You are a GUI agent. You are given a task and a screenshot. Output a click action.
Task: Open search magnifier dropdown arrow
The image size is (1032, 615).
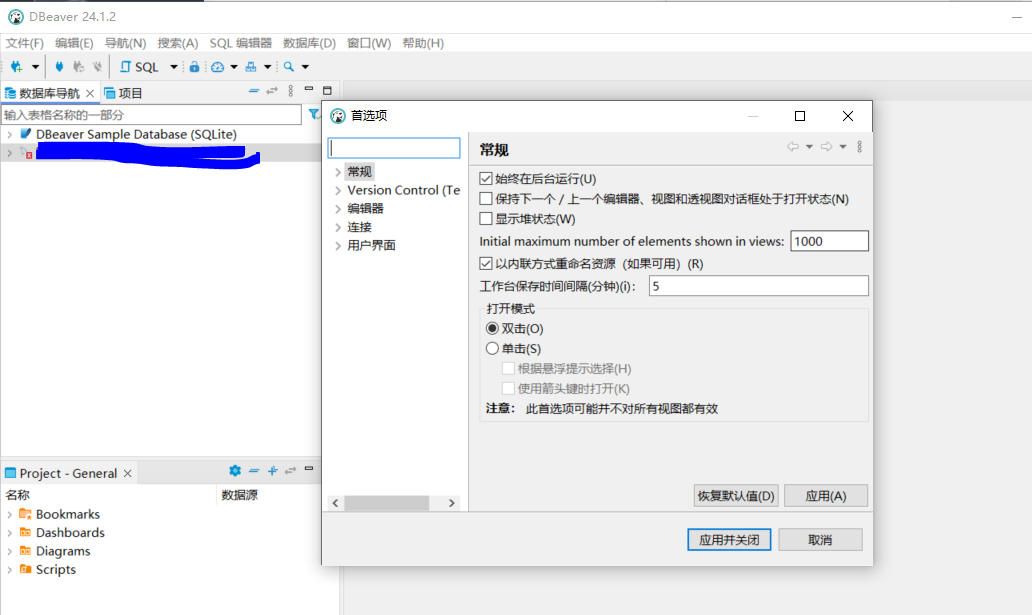305,67
